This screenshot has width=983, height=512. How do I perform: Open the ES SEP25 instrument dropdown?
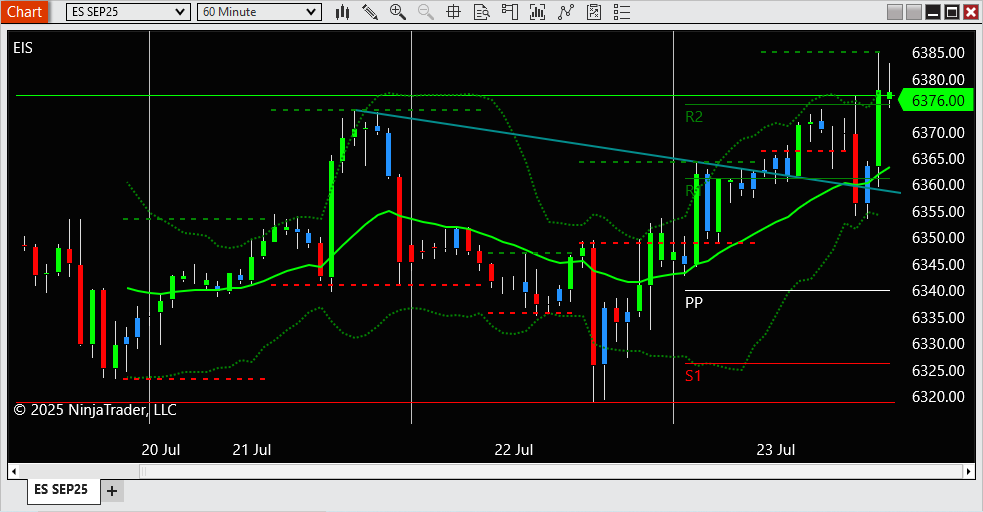tap(128, 12)
